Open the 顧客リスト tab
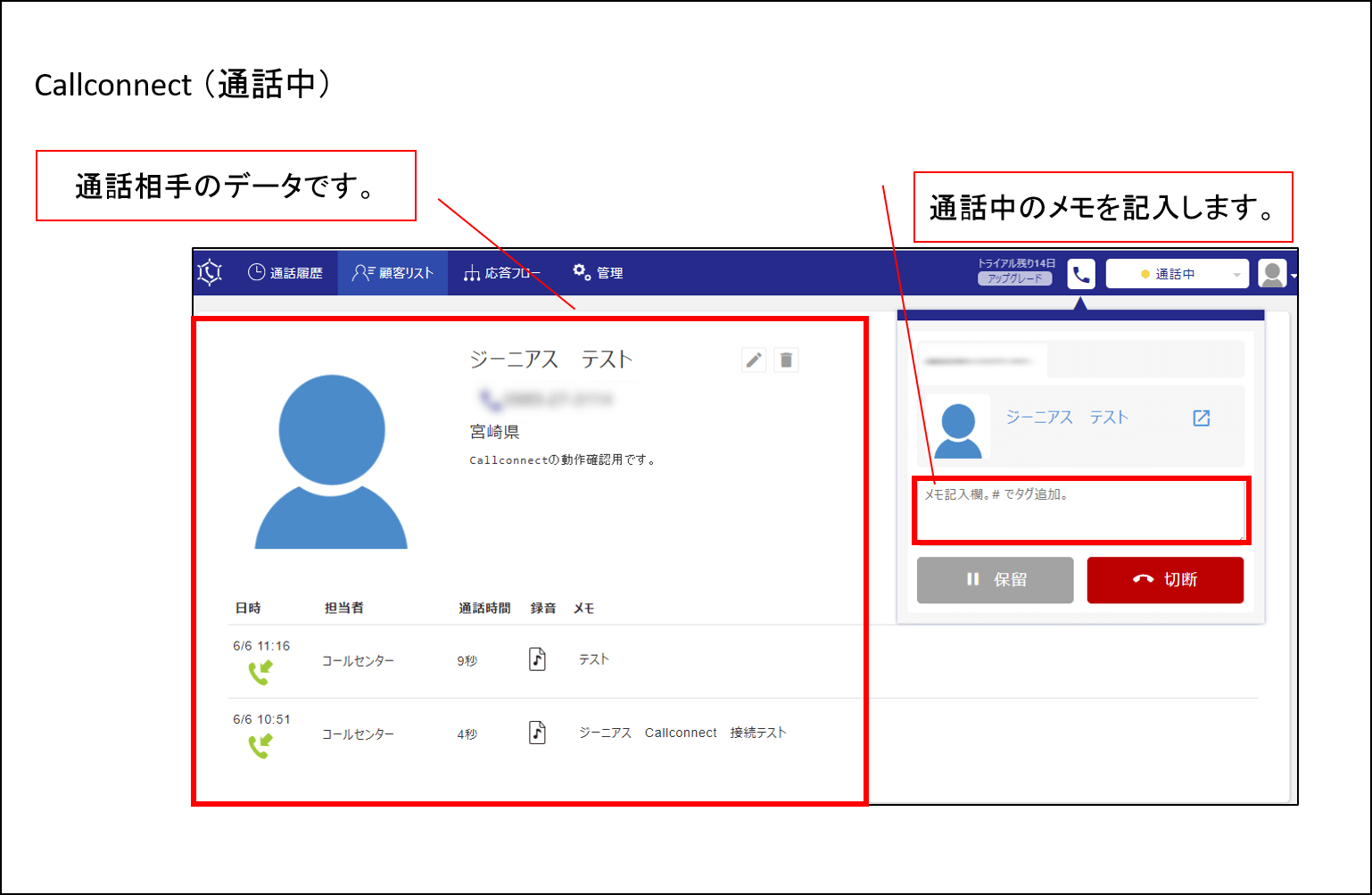Viewport: 1372px width, 895px height. [393, 273]
